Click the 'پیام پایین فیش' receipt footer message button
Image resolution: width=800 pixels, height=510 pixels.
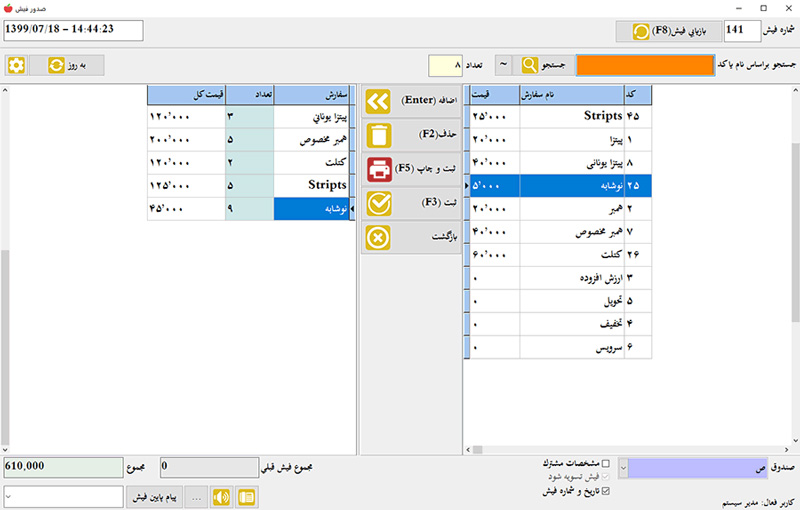click(154, 497)
